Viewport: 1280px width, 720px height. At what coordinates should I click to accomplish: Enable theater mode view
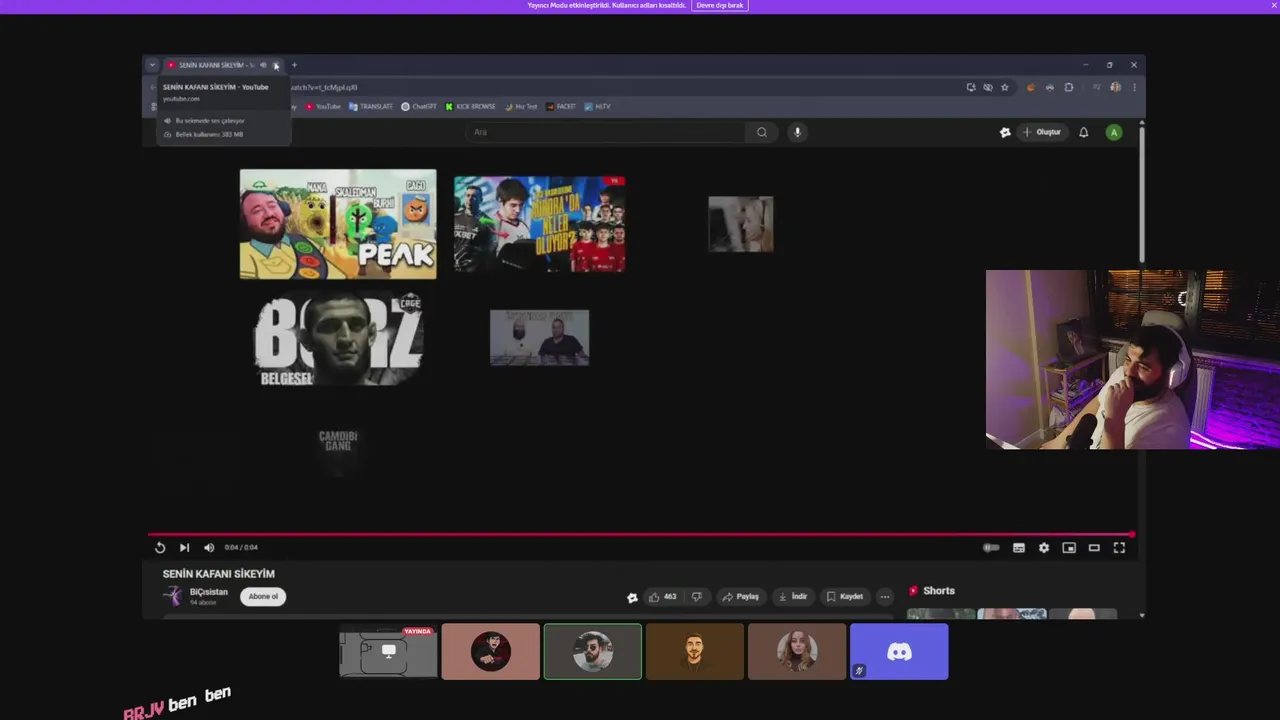point(1094,548)
